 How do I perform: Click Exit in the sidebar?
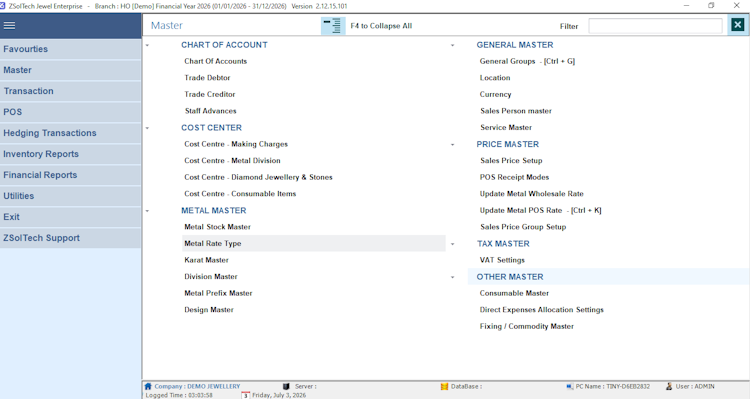pos(70,217)
